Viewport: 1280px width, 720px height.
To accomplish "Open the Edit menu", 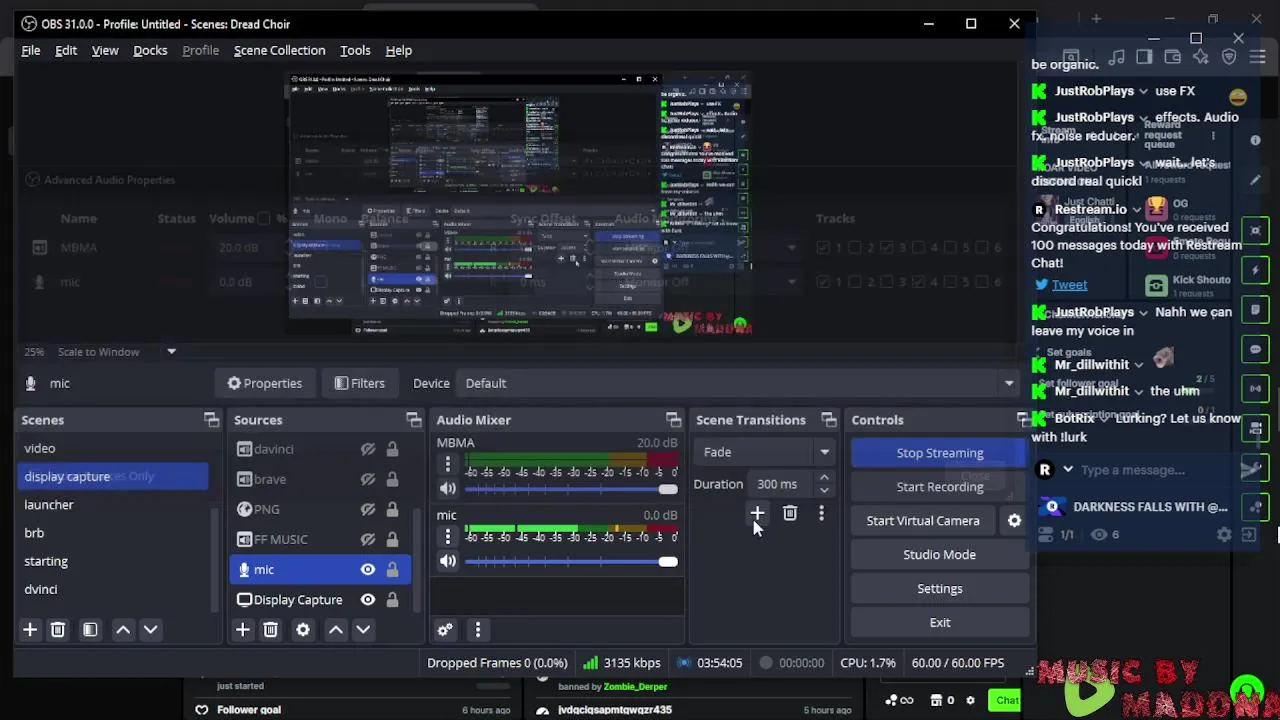I will pyautogui.click(x=66, y=50).
